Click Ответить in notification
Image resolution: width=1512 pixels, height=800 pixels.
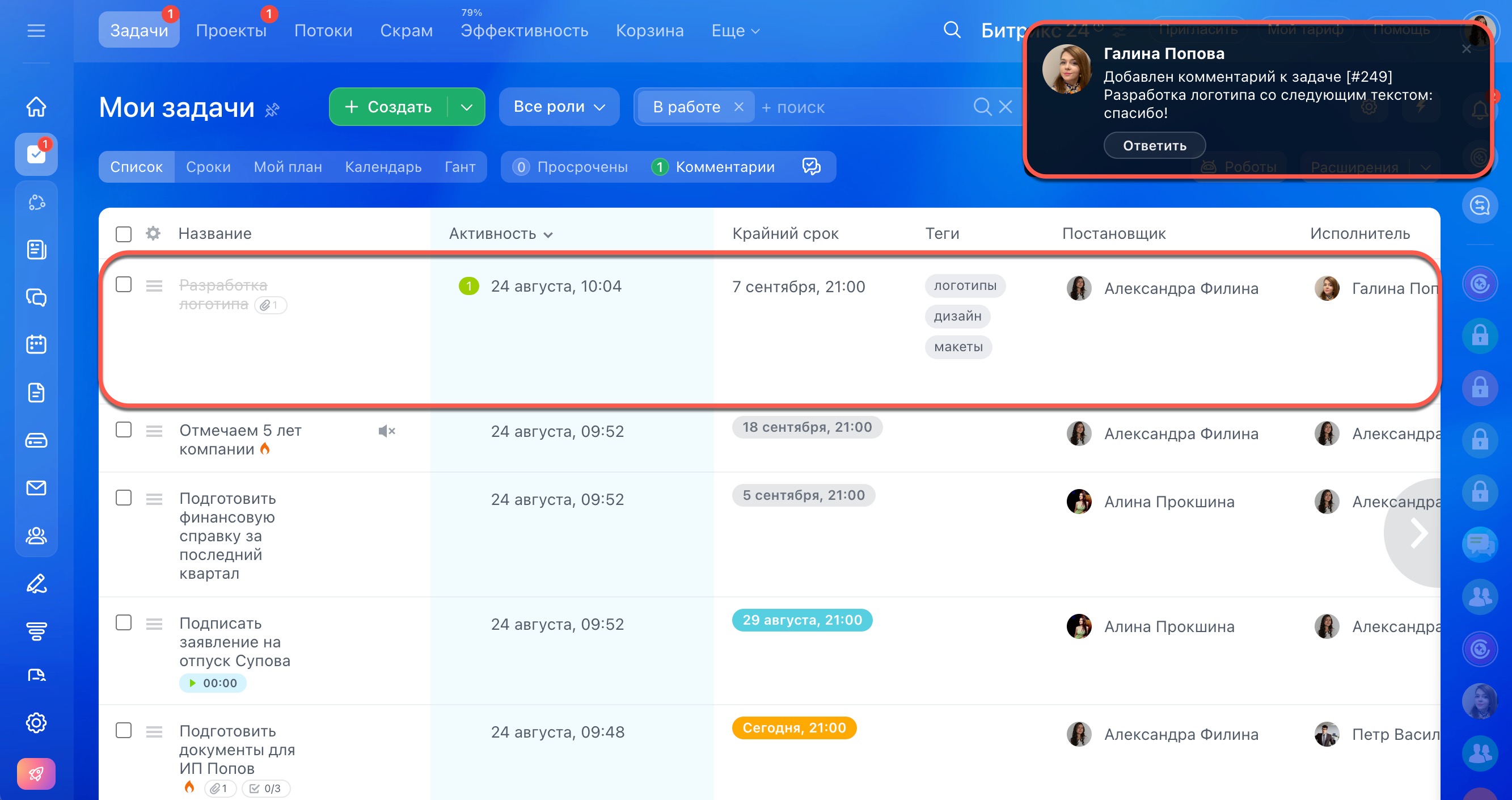click(1155, 146)
